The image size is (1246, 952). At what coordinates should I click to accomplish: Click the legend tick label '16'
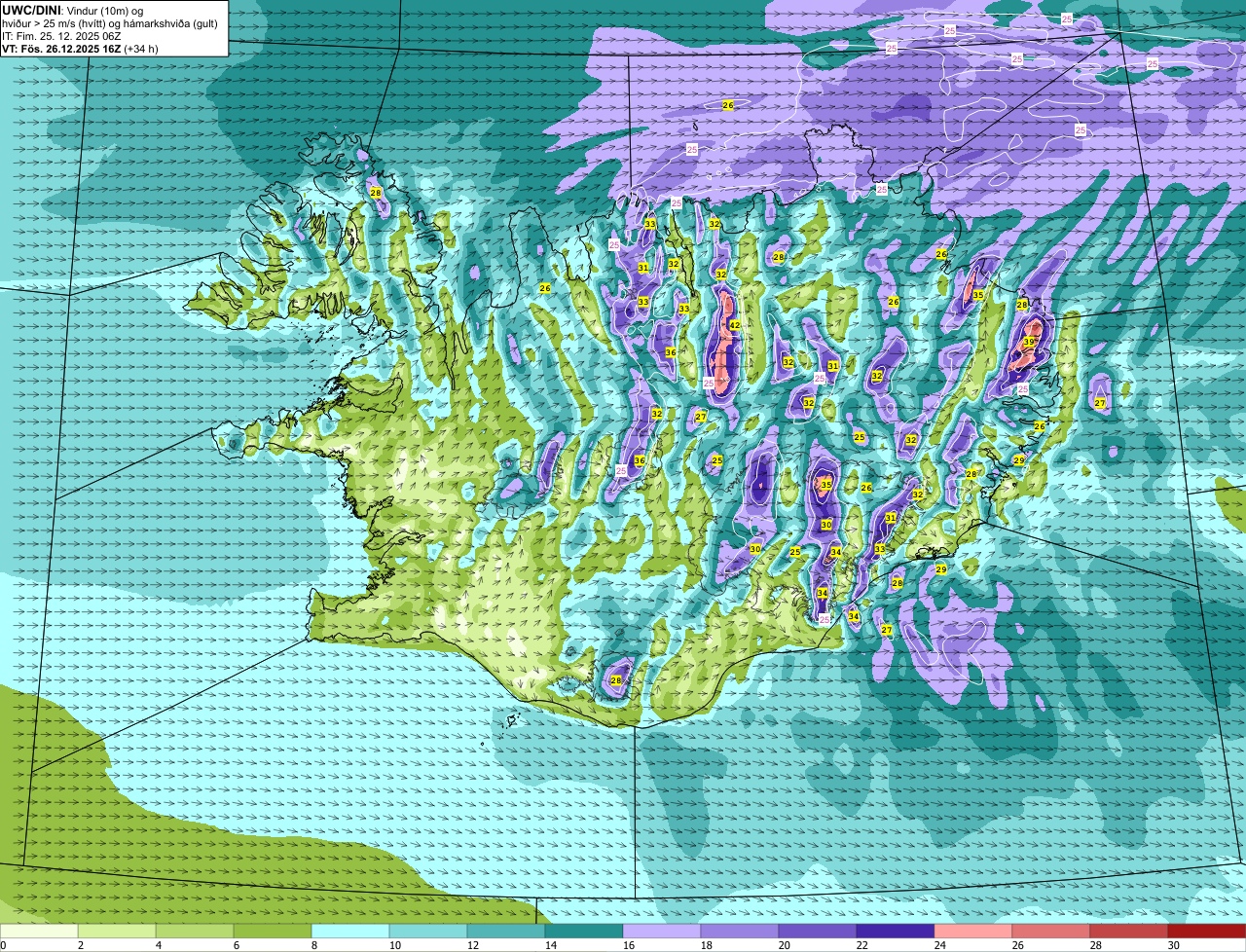(629, 945)
